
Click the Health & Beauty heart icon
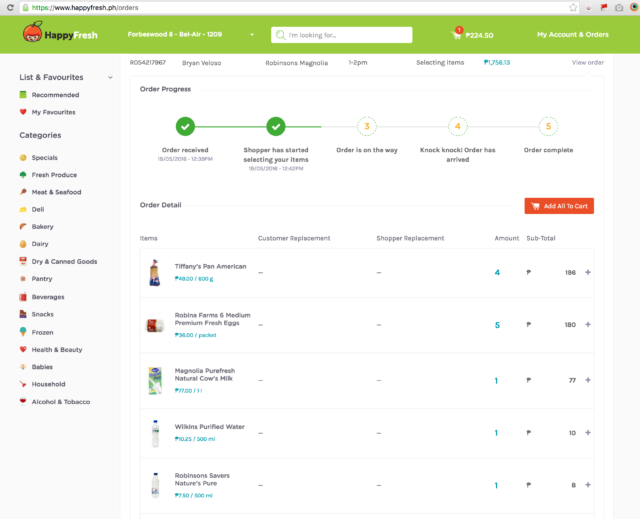(x=23, y=349)
